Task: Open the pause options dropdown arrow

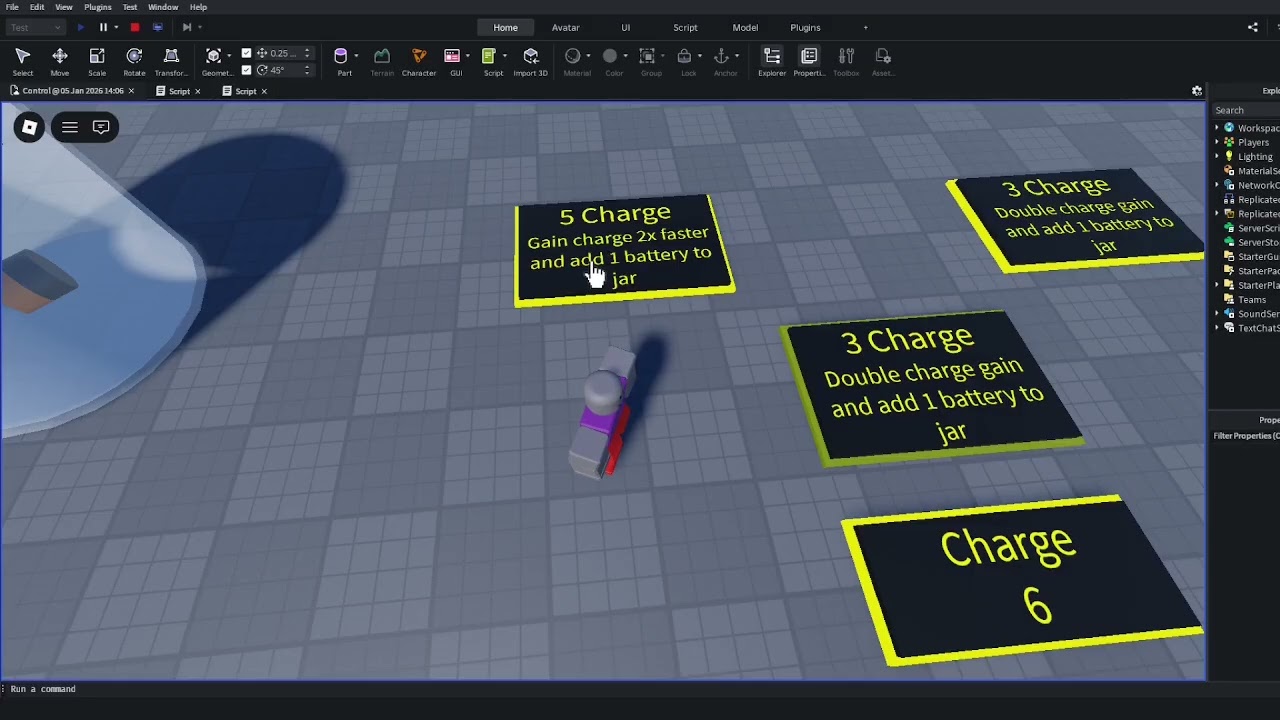Action: (x=116, y=27)
